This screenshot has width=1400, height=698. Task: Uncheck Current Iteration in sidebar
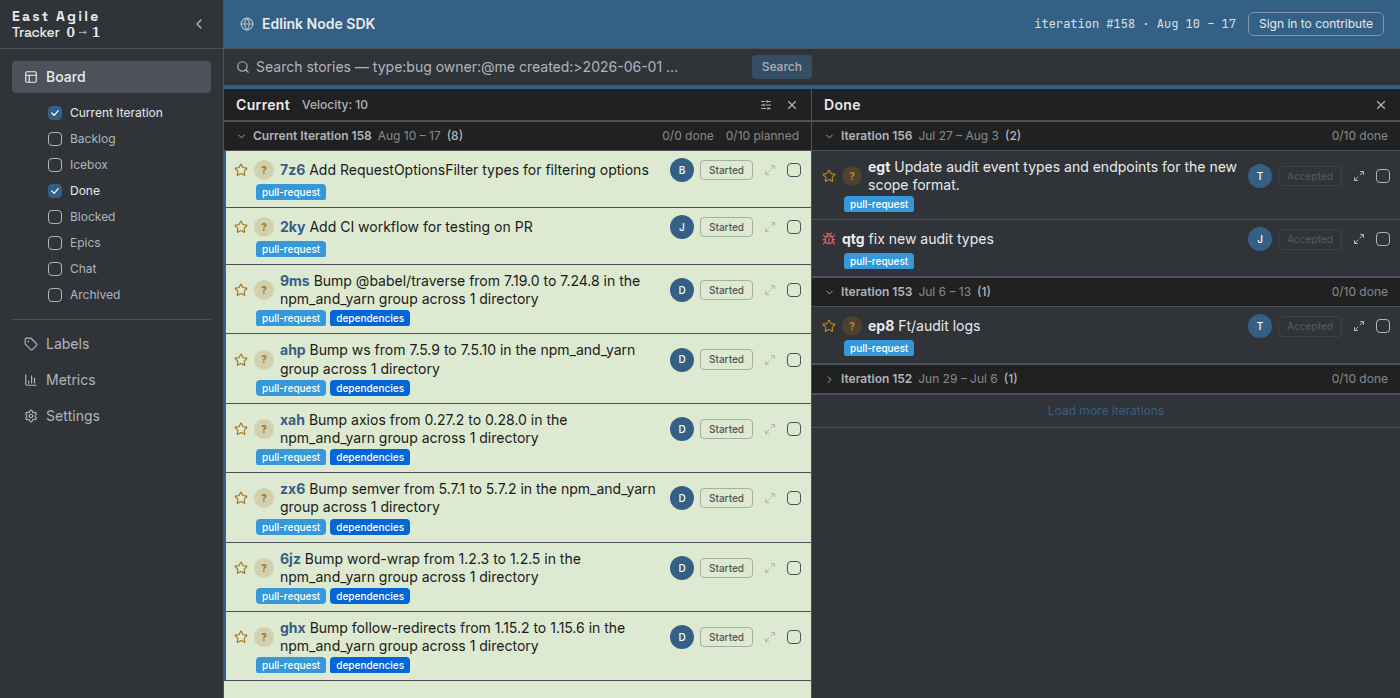tap(55, 113)
